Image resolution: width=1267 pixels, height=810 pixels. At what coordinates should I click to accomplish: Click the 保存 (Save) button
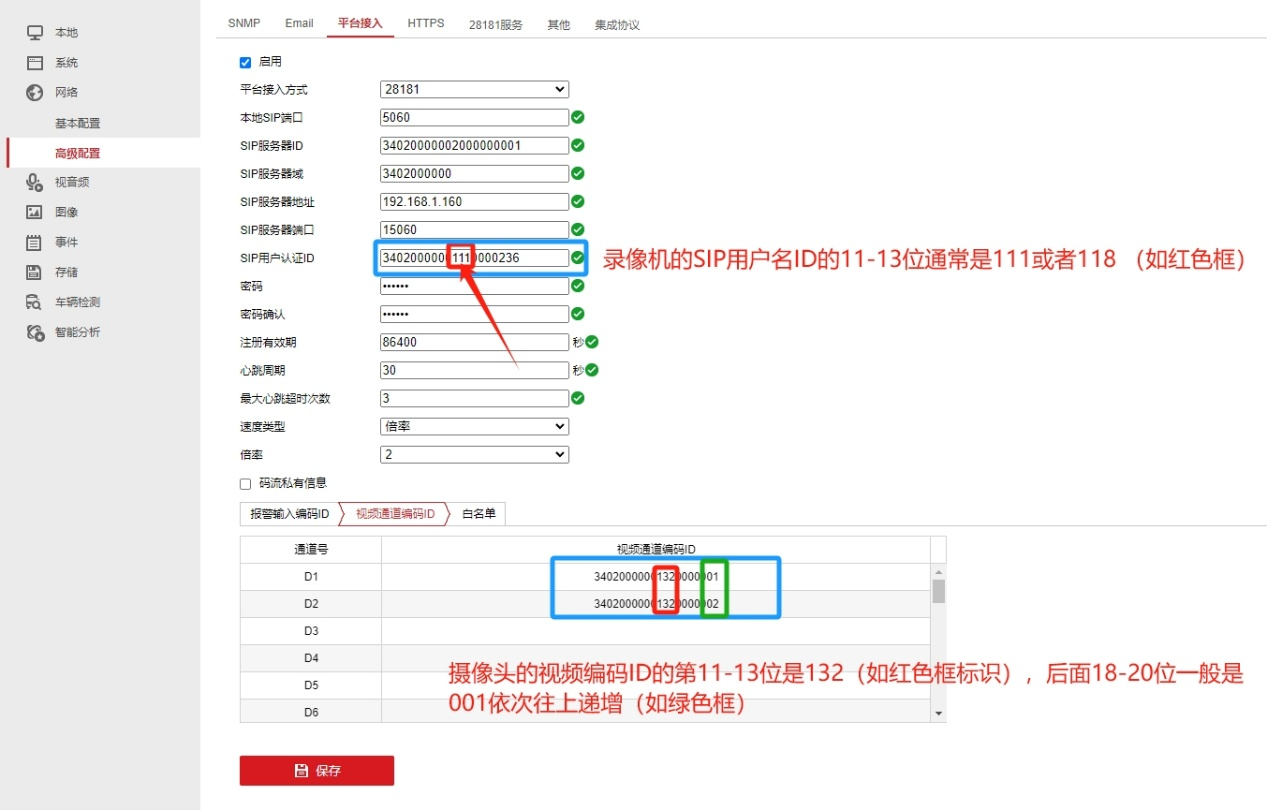(x=316, y=770)
